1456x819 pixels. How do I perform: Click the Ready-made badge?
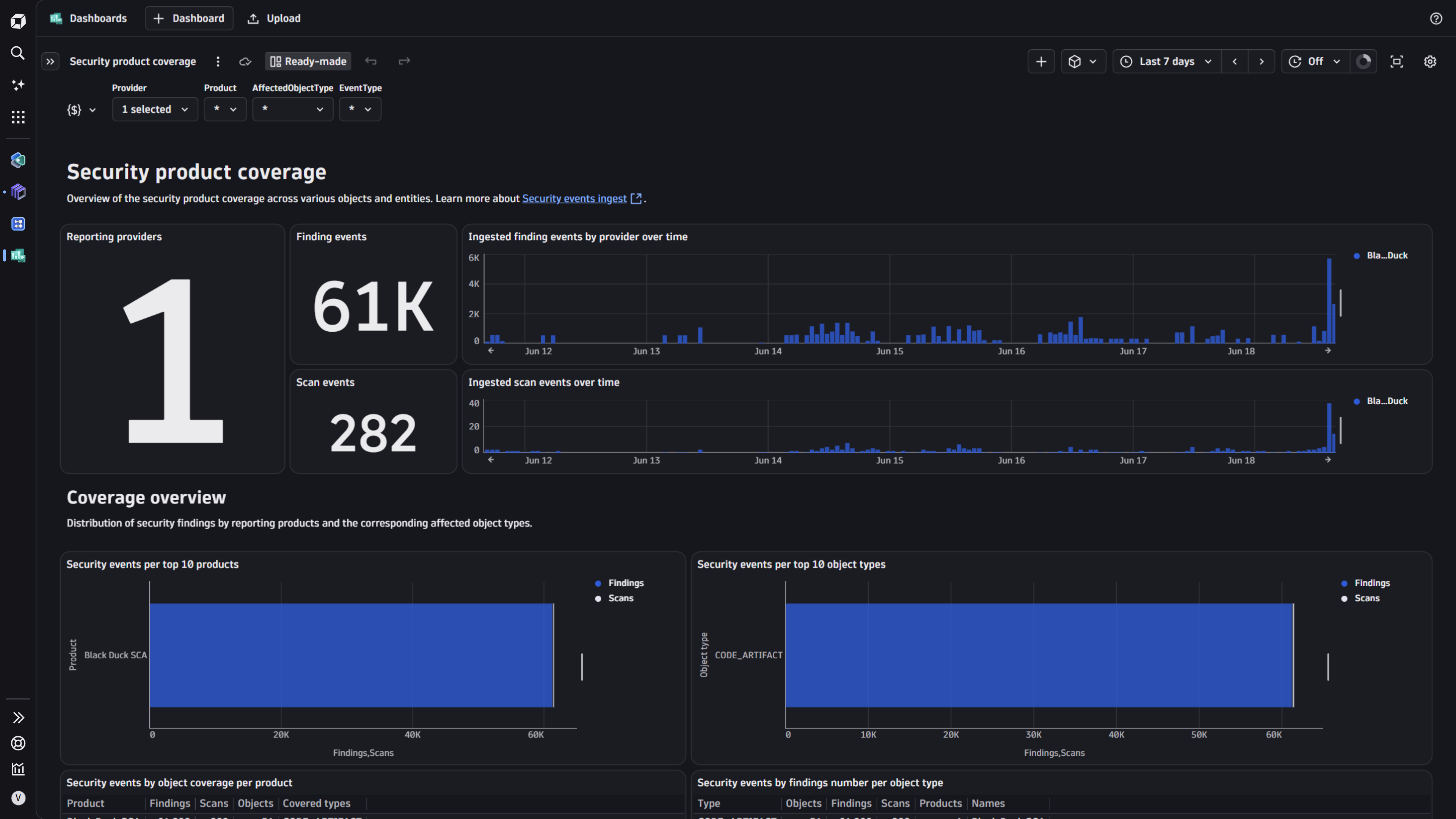coord(308,61)
